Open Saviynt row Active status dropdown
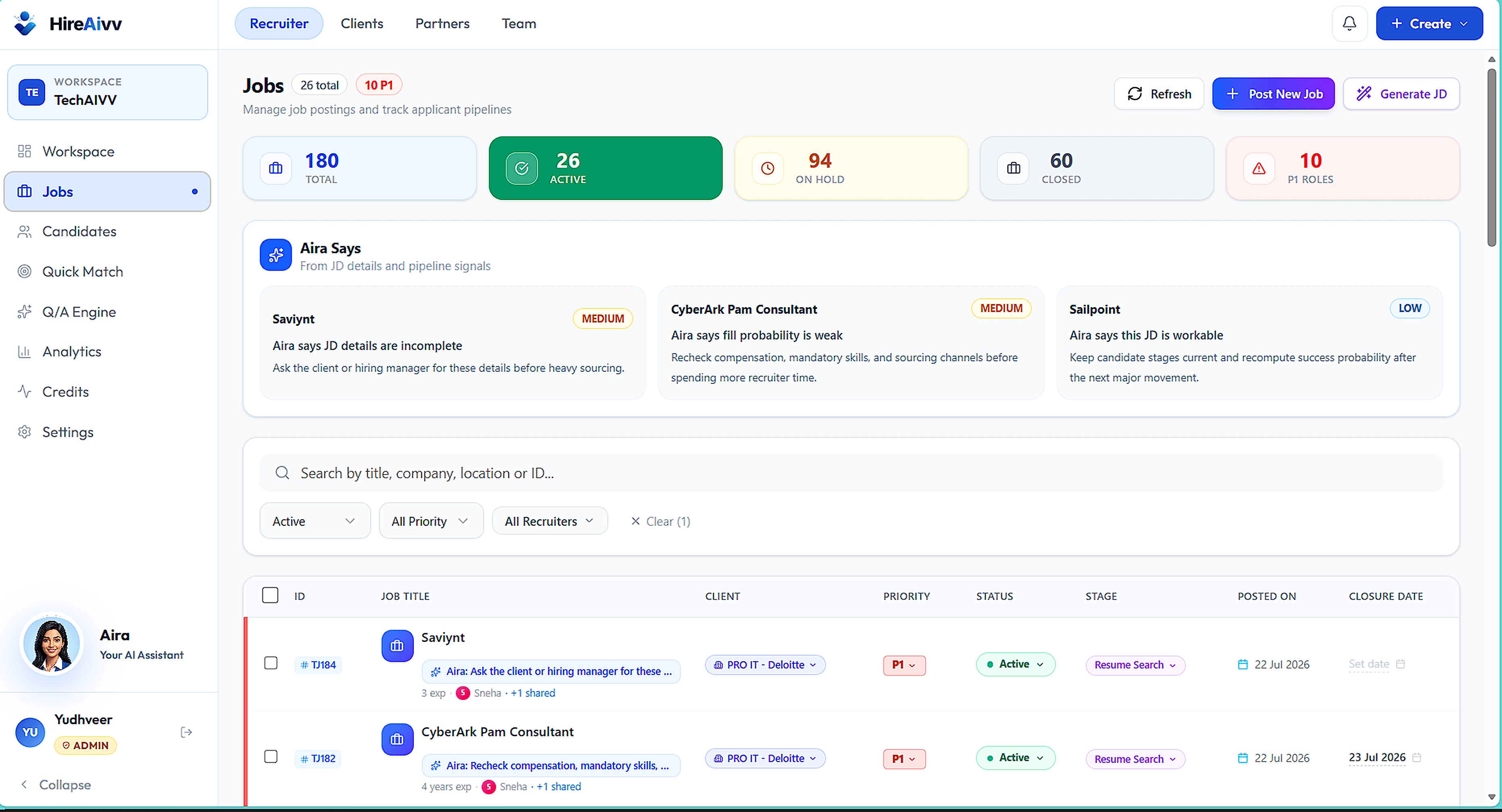Image resolution: width=1502 pixels, height=812 pixels. tap(1015, 664)
